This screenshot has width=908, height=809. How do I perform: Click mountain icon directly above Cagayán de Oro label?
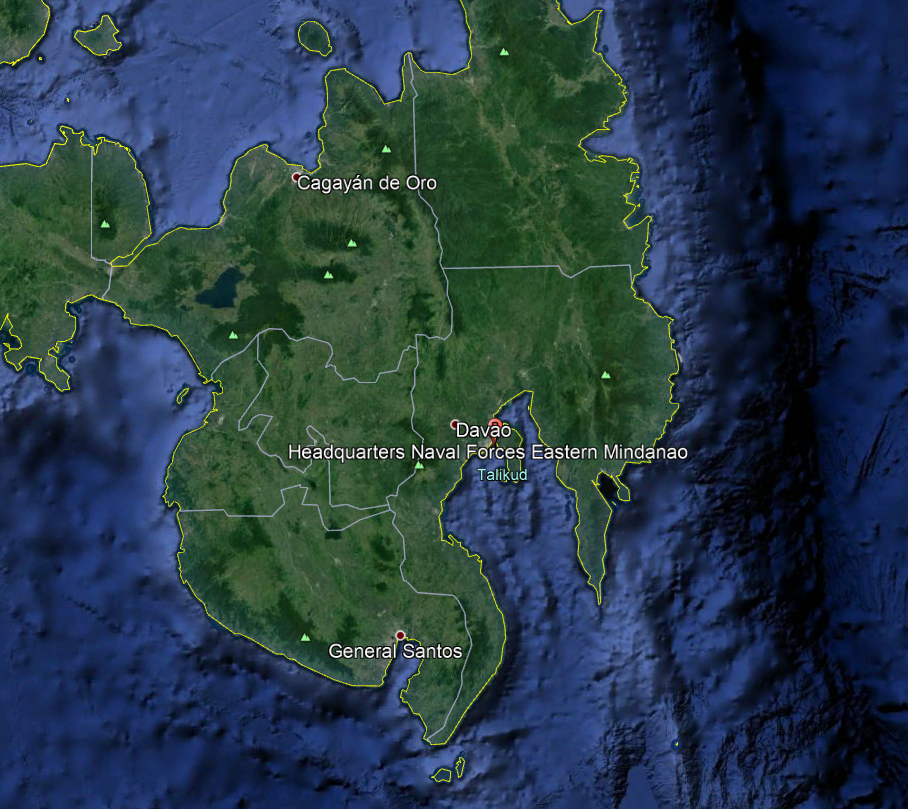(x=386, y=149)
